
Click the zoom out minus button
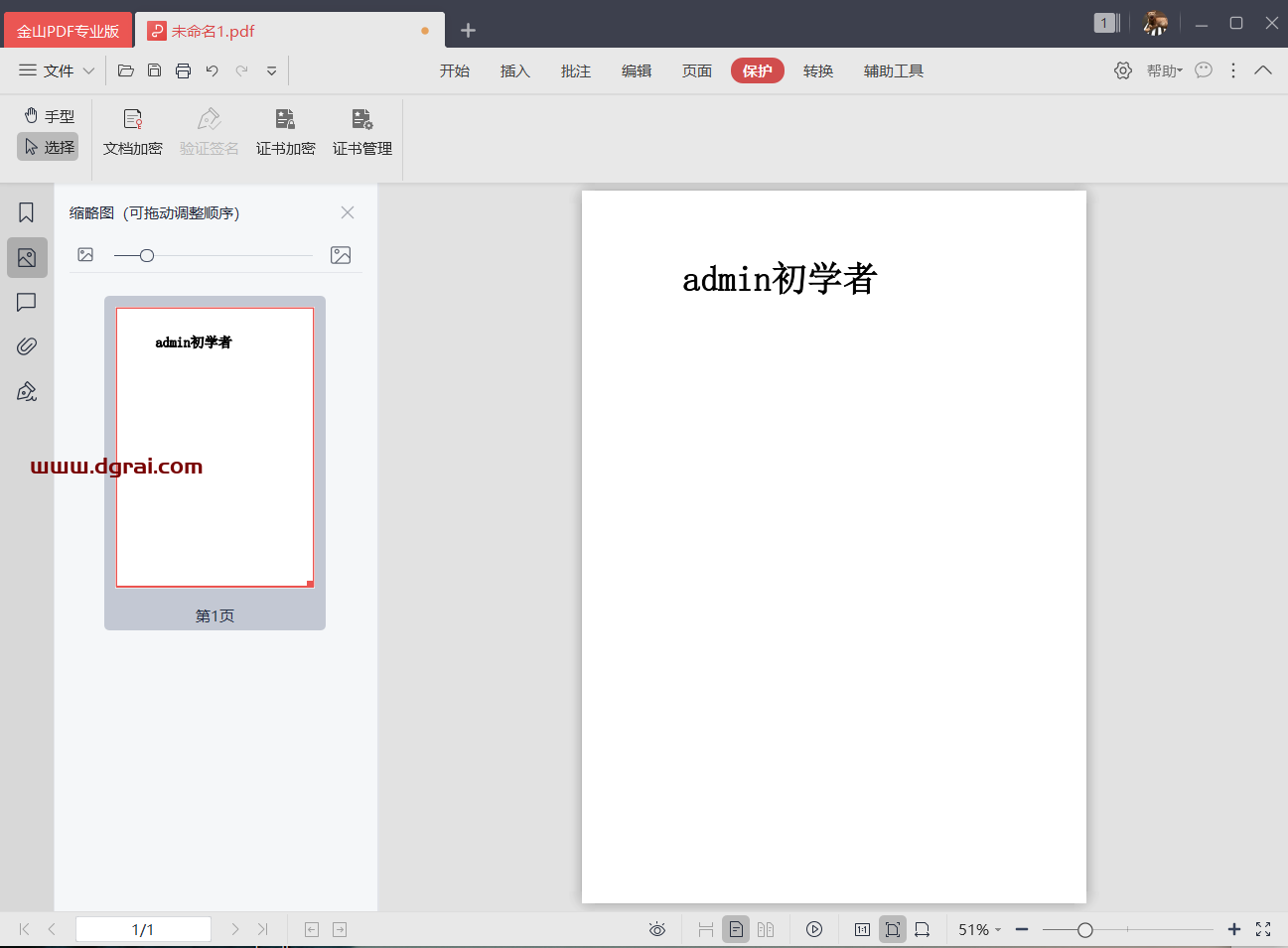(x=1022, y=929)
